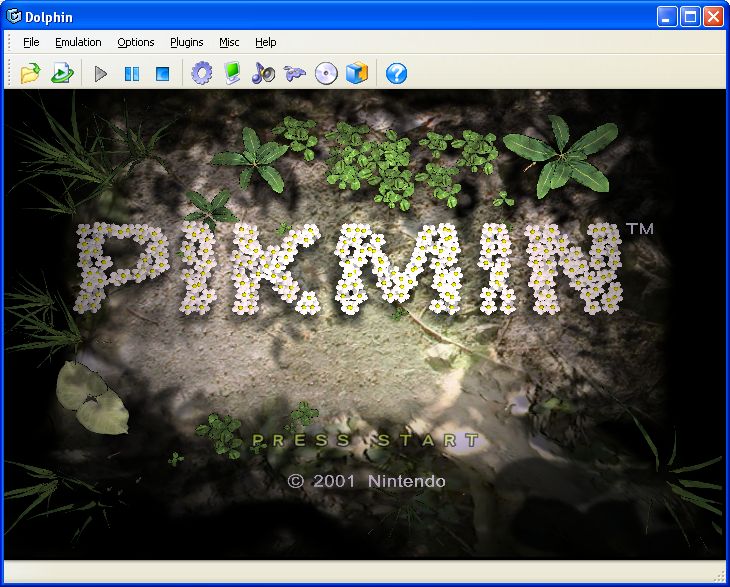730x587 pixels.
Task: Click the Dolphin window title text
Action: click(x=49, y=17)
